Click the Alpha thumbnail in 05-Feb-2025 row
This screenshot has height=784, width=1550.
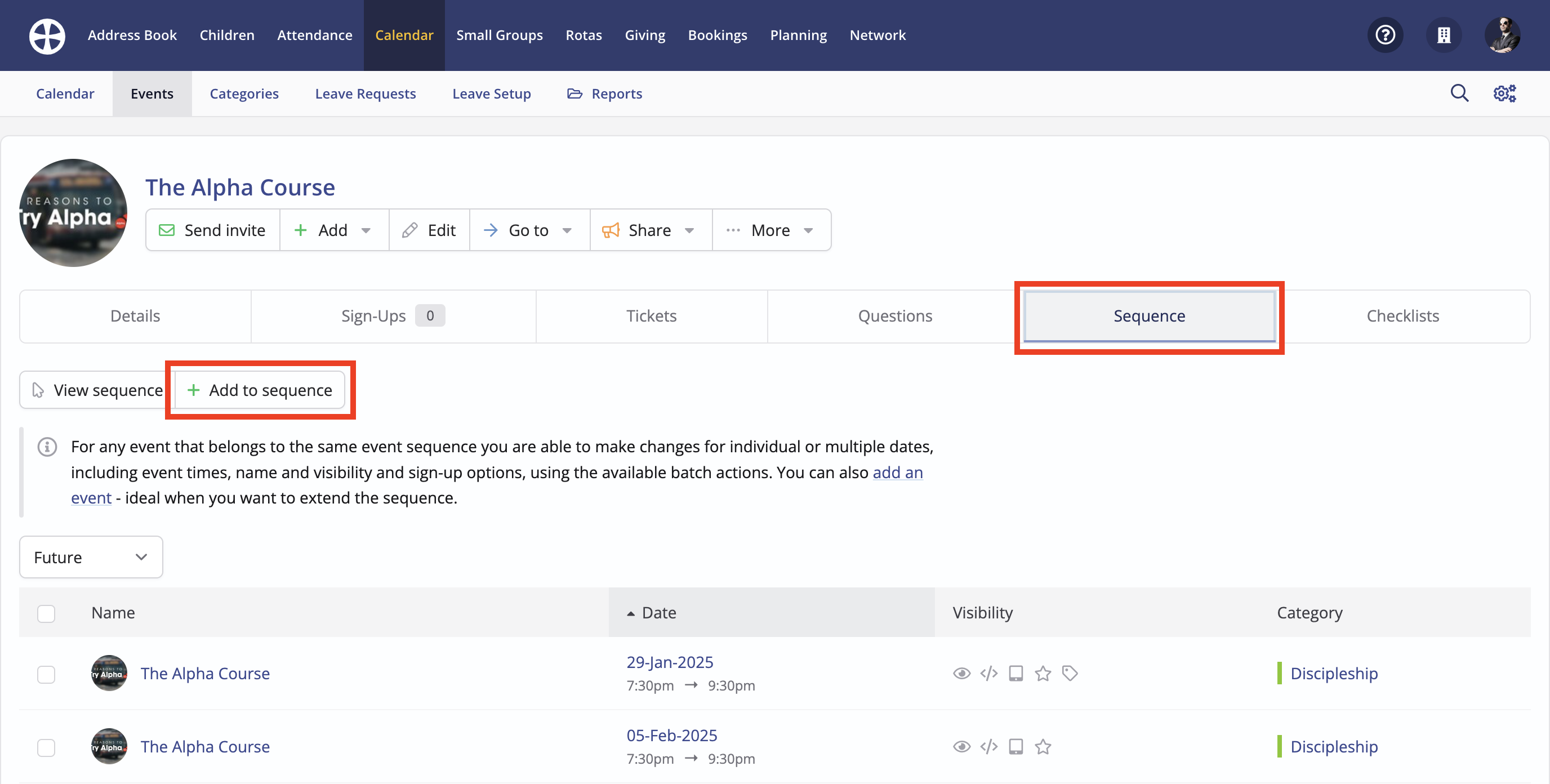(109, 746)
